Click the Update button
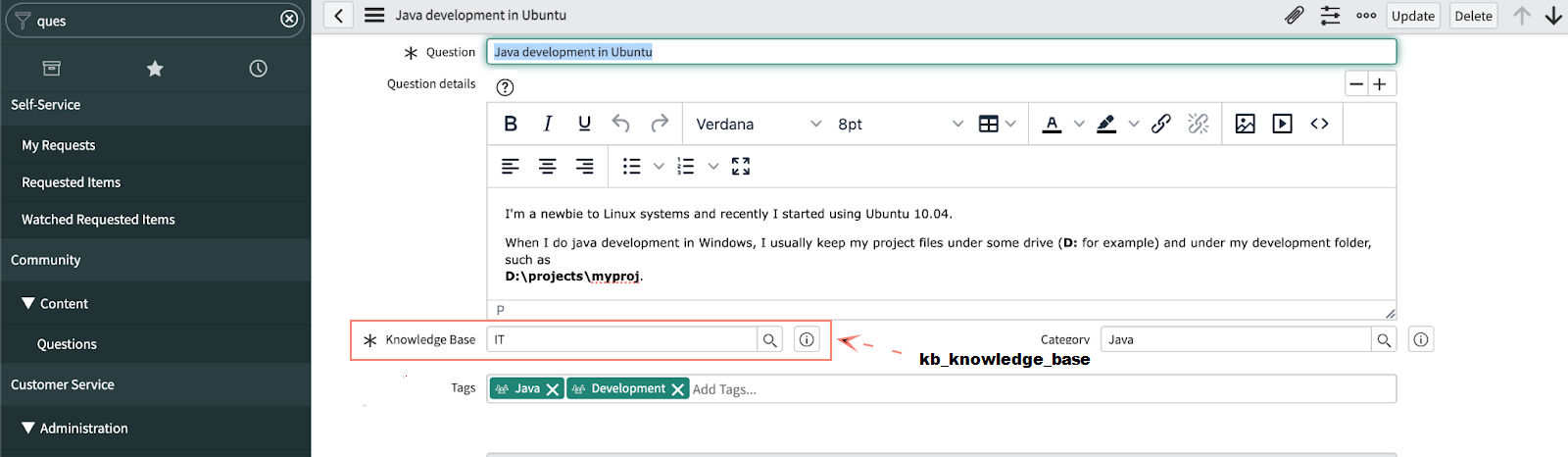The image size is (1568, 457). pyautogui.click(x=1412, y=16)
